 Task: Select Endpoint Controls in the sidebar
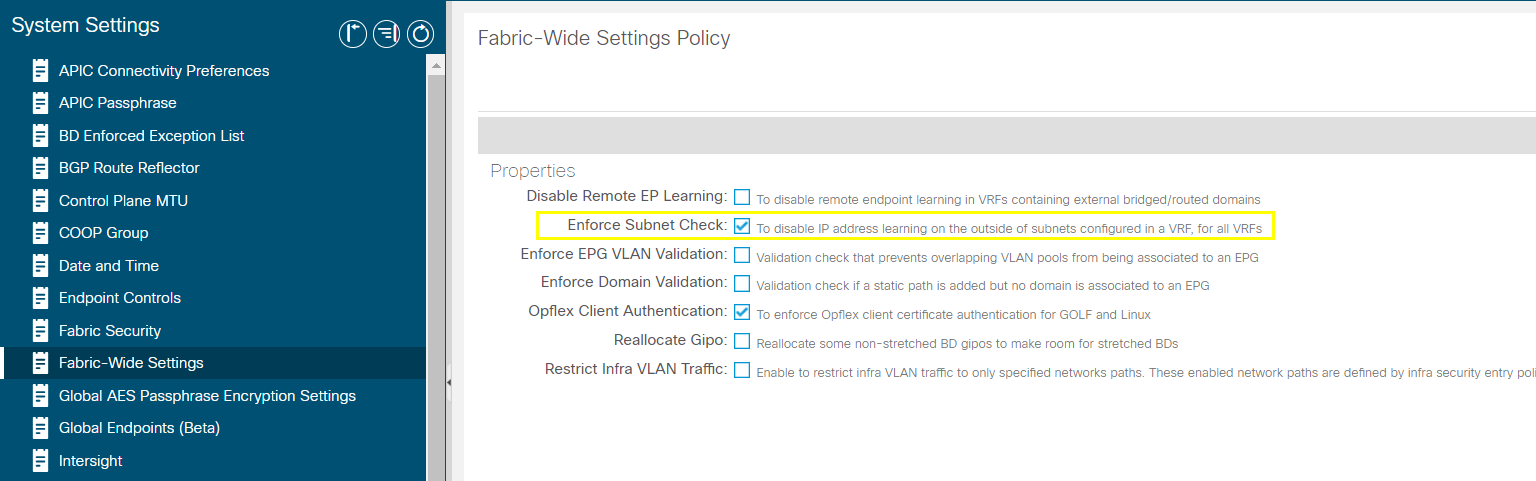tap(120, 298)
